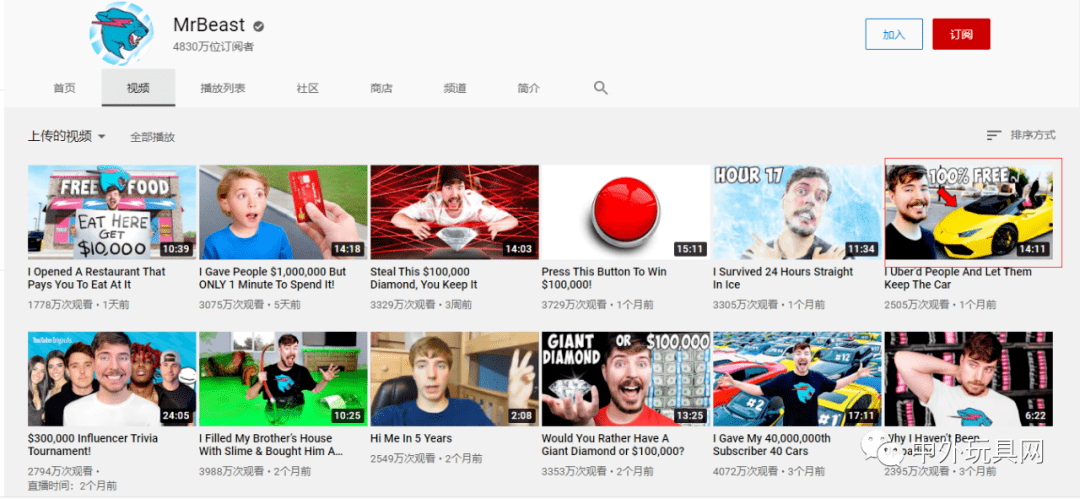Open the Hour 17 ice video thumbnail
Screen dimensions: 1080x499
click(x=797, y=212)
